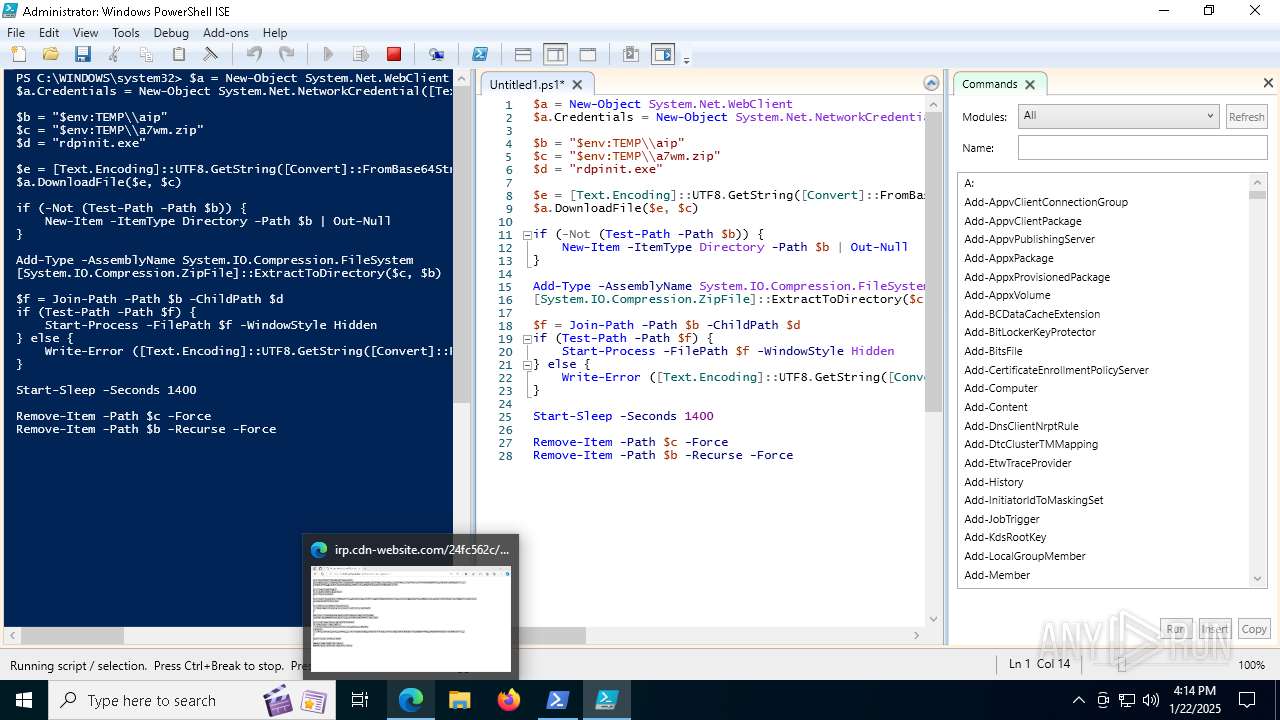Screen dimensions: 1280x720
Task: Open a new remote PowerShell tab
Action: [x=437, y=54]
